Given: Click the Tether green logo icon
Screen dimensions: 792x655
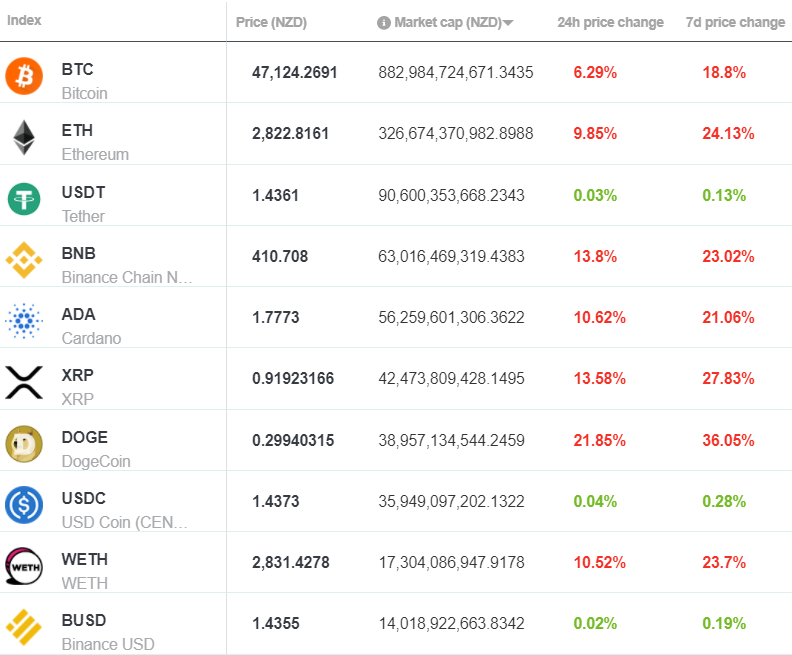Looking at the screenshot, I should click(24, 199).
